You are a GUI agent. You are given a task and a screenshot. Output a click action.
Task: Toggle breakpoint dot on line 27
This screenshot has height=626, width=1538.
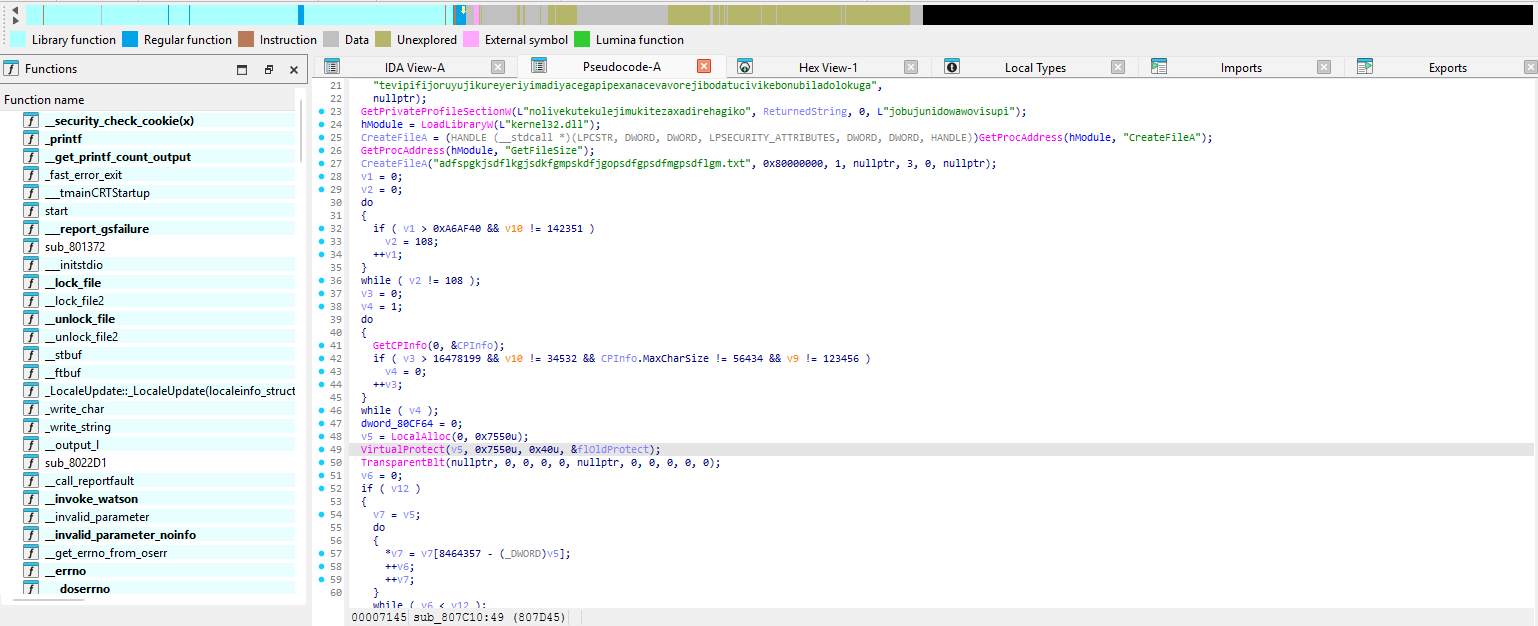click(321, 163)
